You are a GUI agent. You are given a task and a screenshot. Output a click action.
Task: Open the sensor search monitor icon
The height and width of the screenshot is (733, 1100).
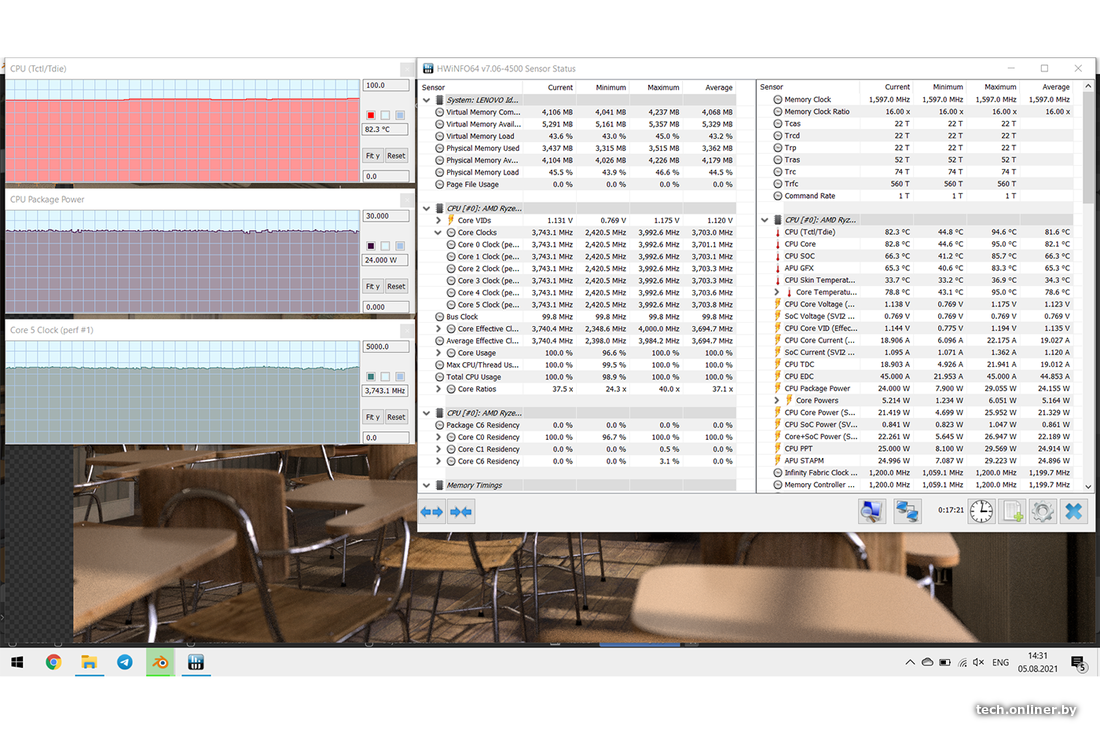coord(871,511)
